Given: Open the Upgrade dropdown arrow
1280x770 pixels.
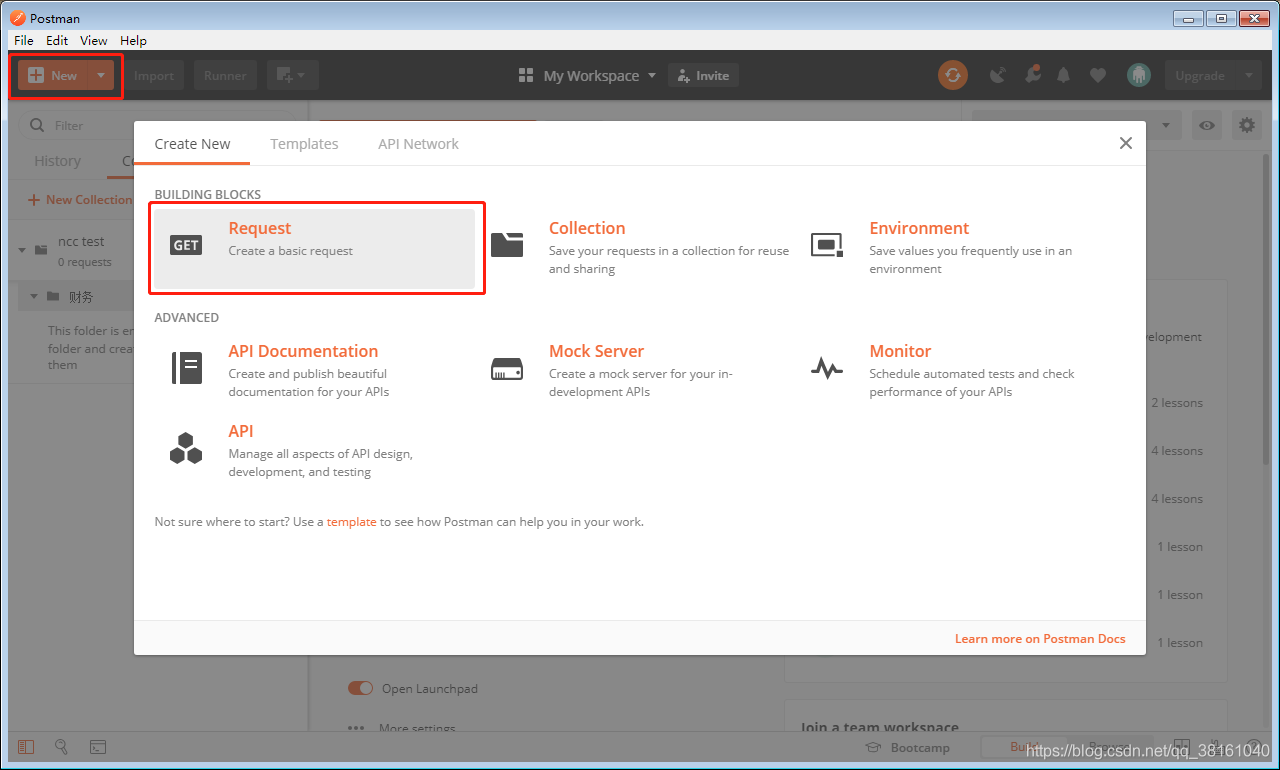Looking at the screenshot, I should (1248, 75).
